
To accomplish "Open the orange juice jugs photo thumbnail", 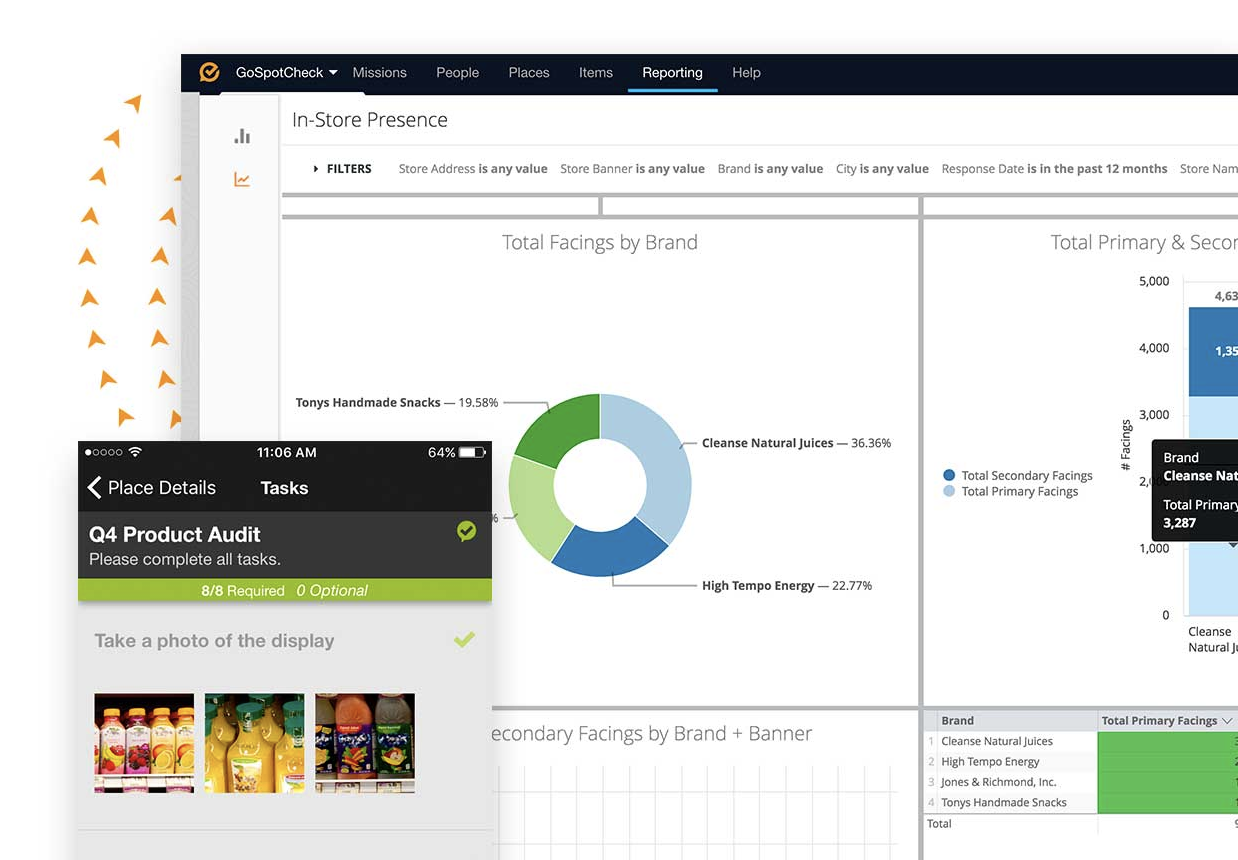I will (x=254, y=743).
